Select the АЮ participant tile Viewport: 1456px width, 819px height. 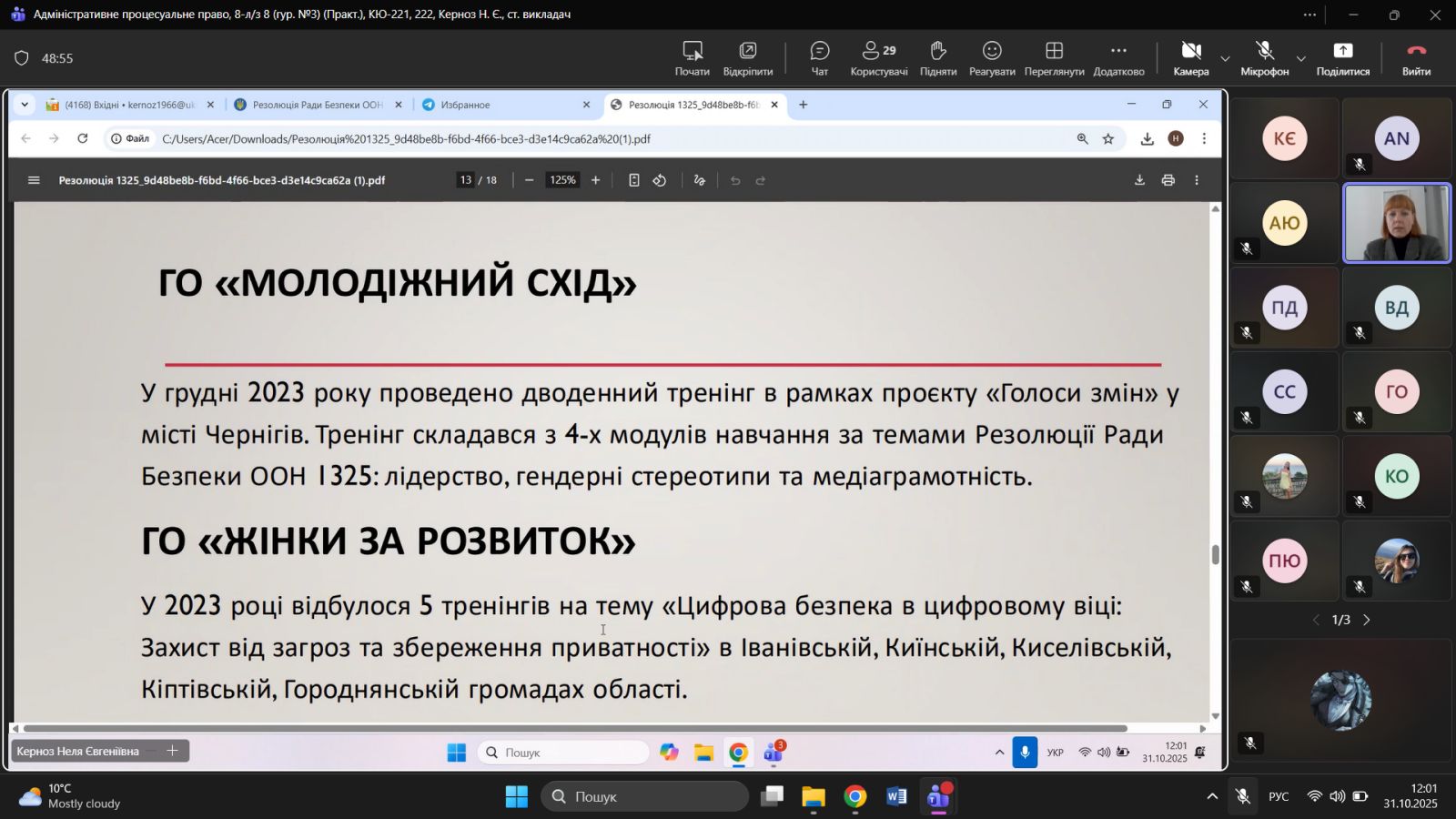[x=1284, y=224]
